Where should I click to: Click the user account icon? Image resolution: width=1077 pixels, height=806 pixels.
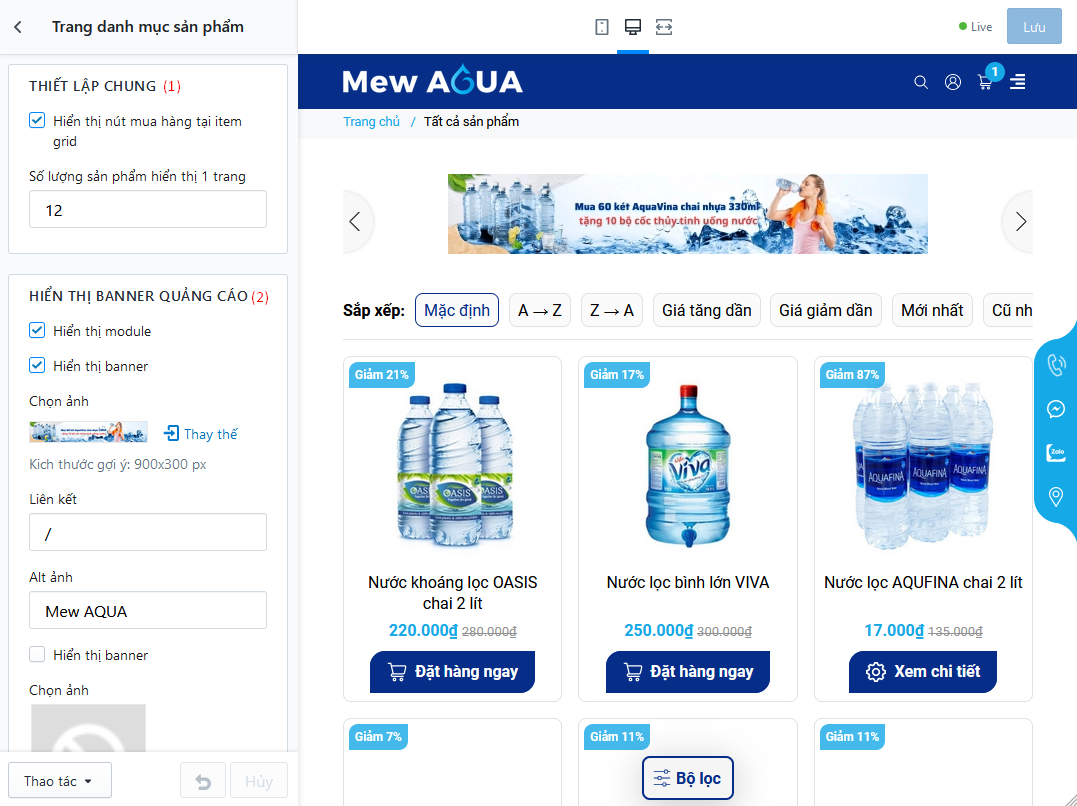[953, 82]
